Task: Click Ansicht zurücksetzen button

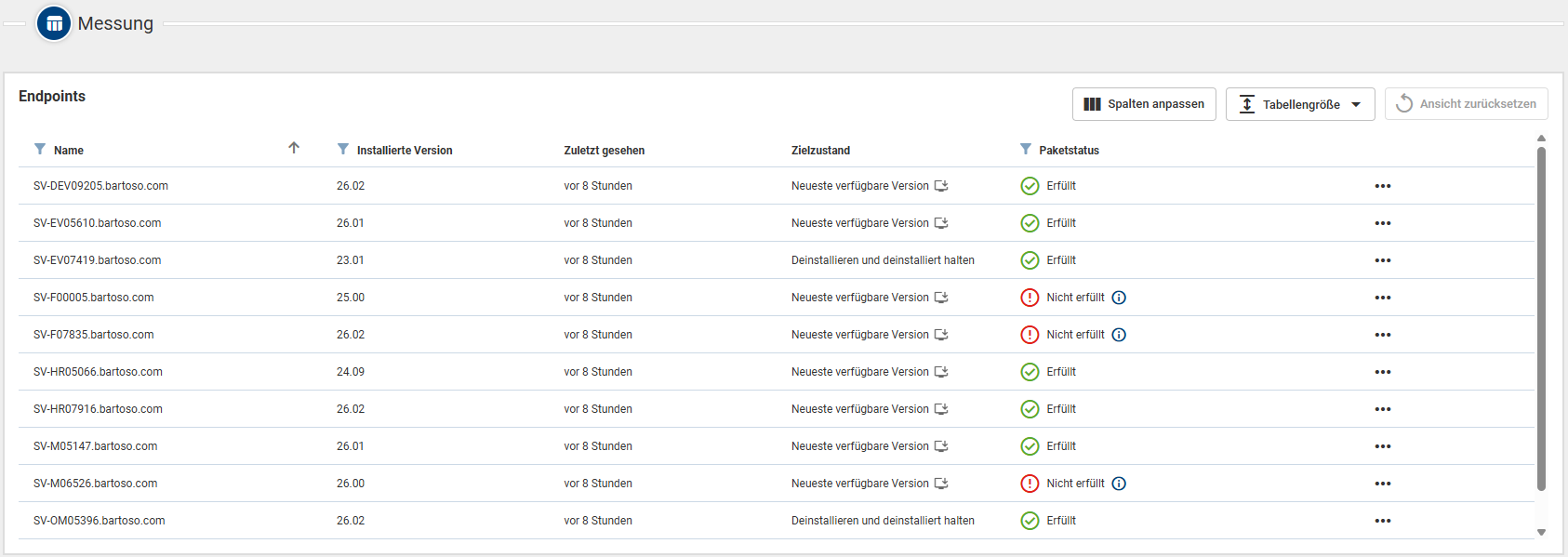Action: pos(1467,104)
